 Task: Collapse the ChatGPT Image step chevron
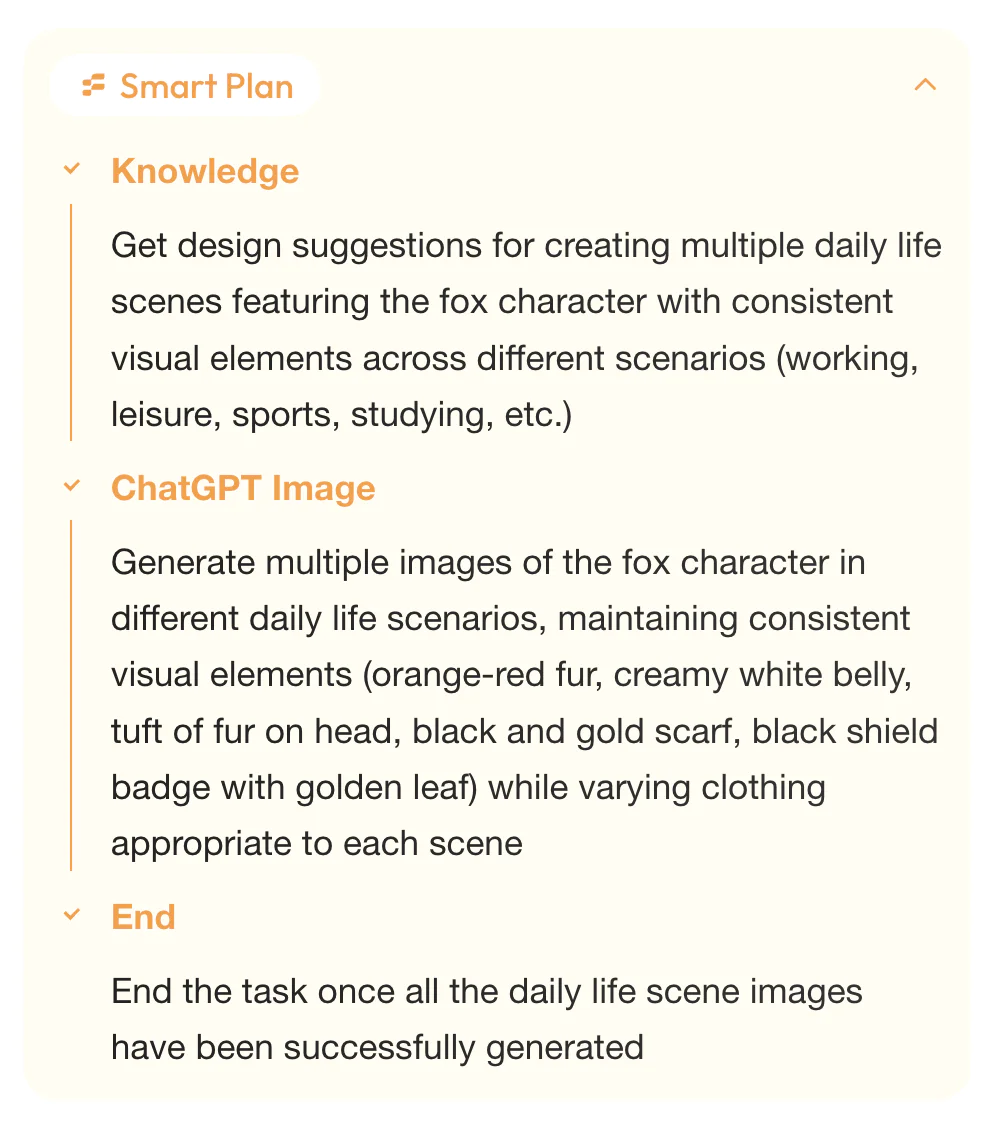coord(71,486)
